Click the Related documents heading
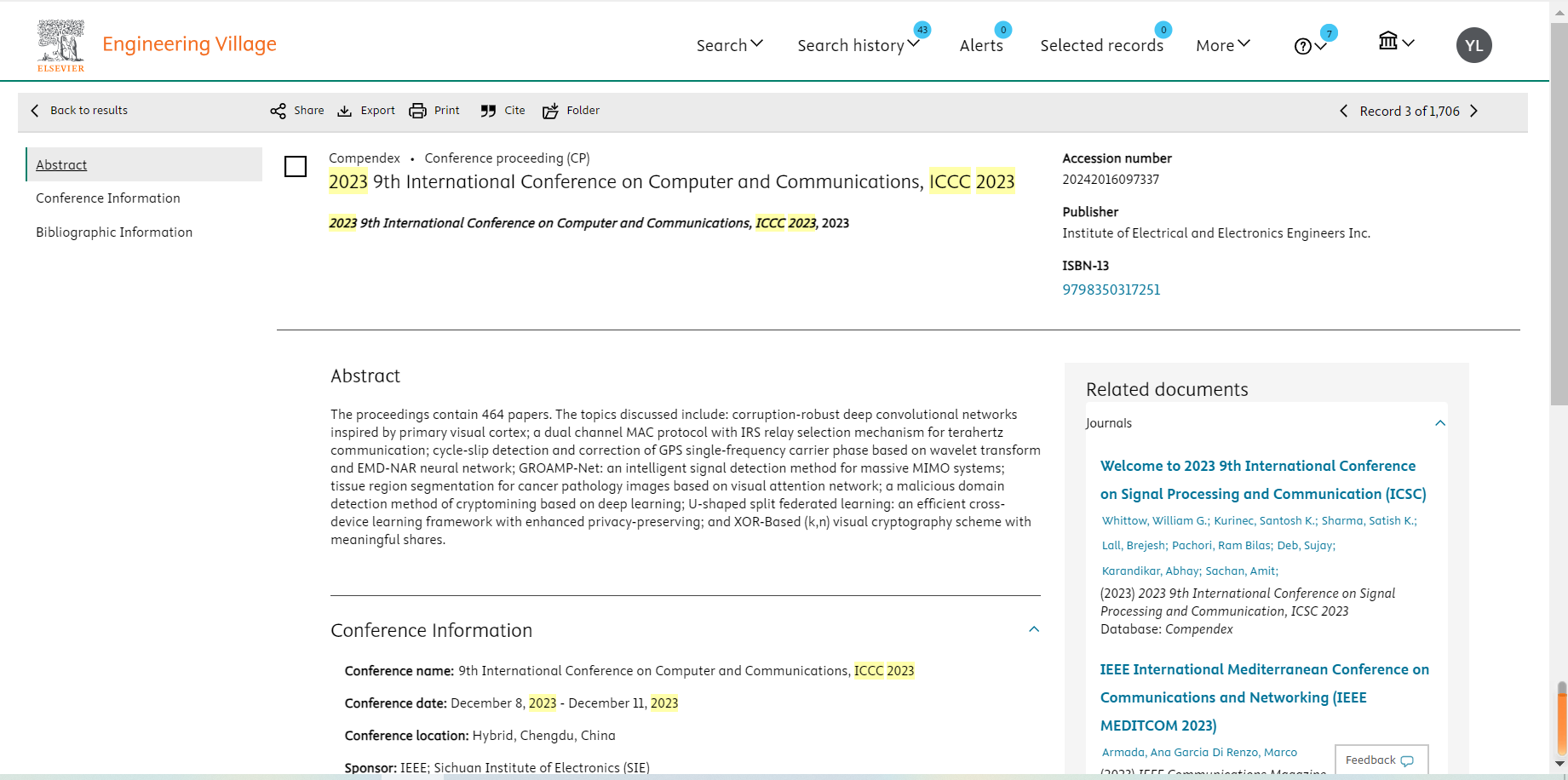Viewport: 1568px width, 780px height. click(1167, 390)
